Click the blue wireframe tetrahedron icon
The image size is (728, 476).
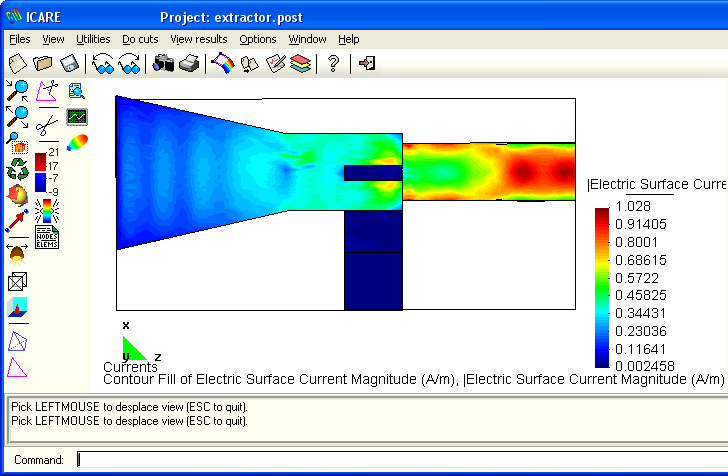click(18, 341)
